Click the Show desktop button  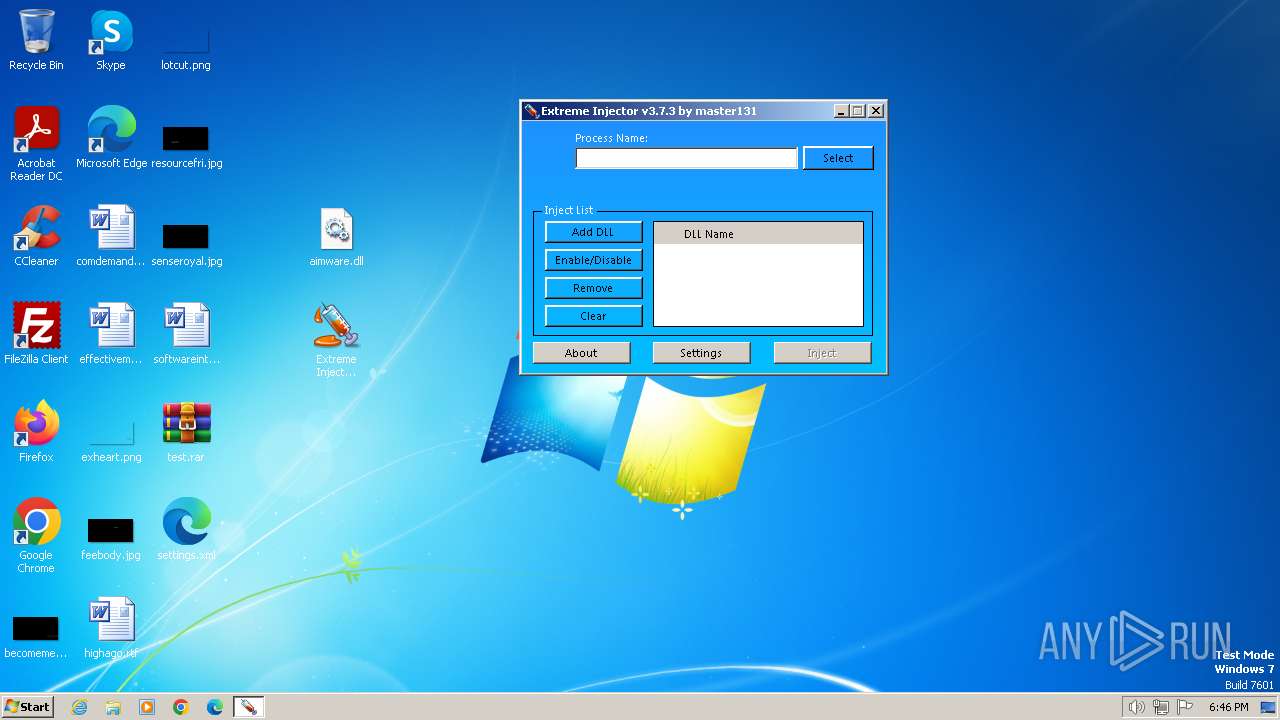[x=1268, y=707]
